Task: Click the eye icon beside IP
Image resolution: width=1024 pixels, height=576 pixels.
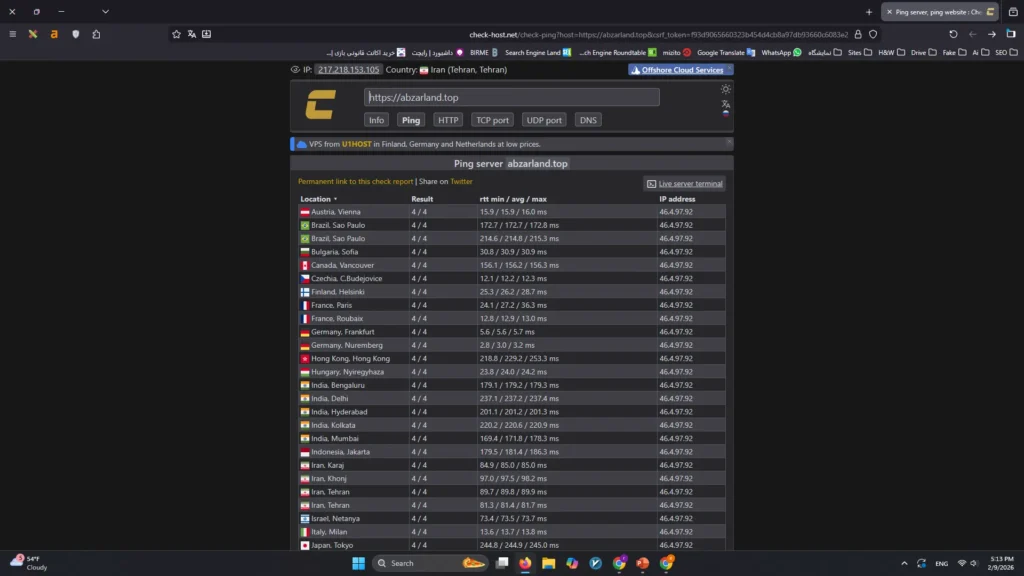Action: tap(295, 70)
